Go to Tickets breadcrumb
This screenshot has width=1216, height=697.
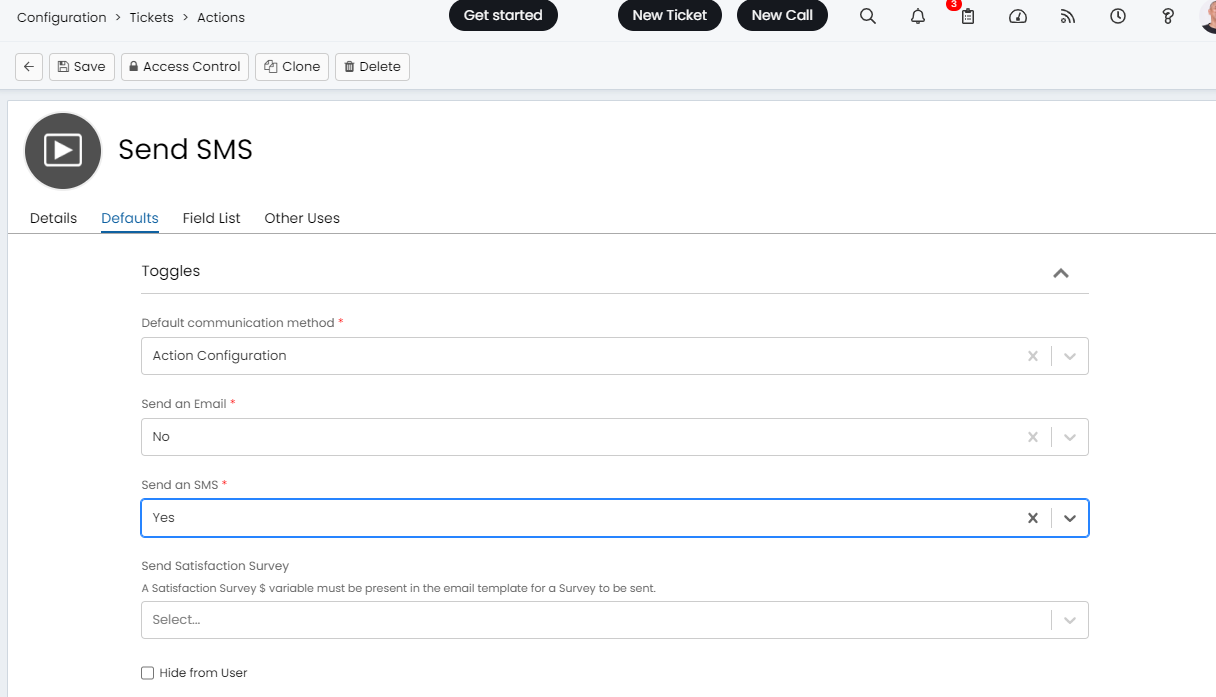pyautogui.click(x=152, y=17)
